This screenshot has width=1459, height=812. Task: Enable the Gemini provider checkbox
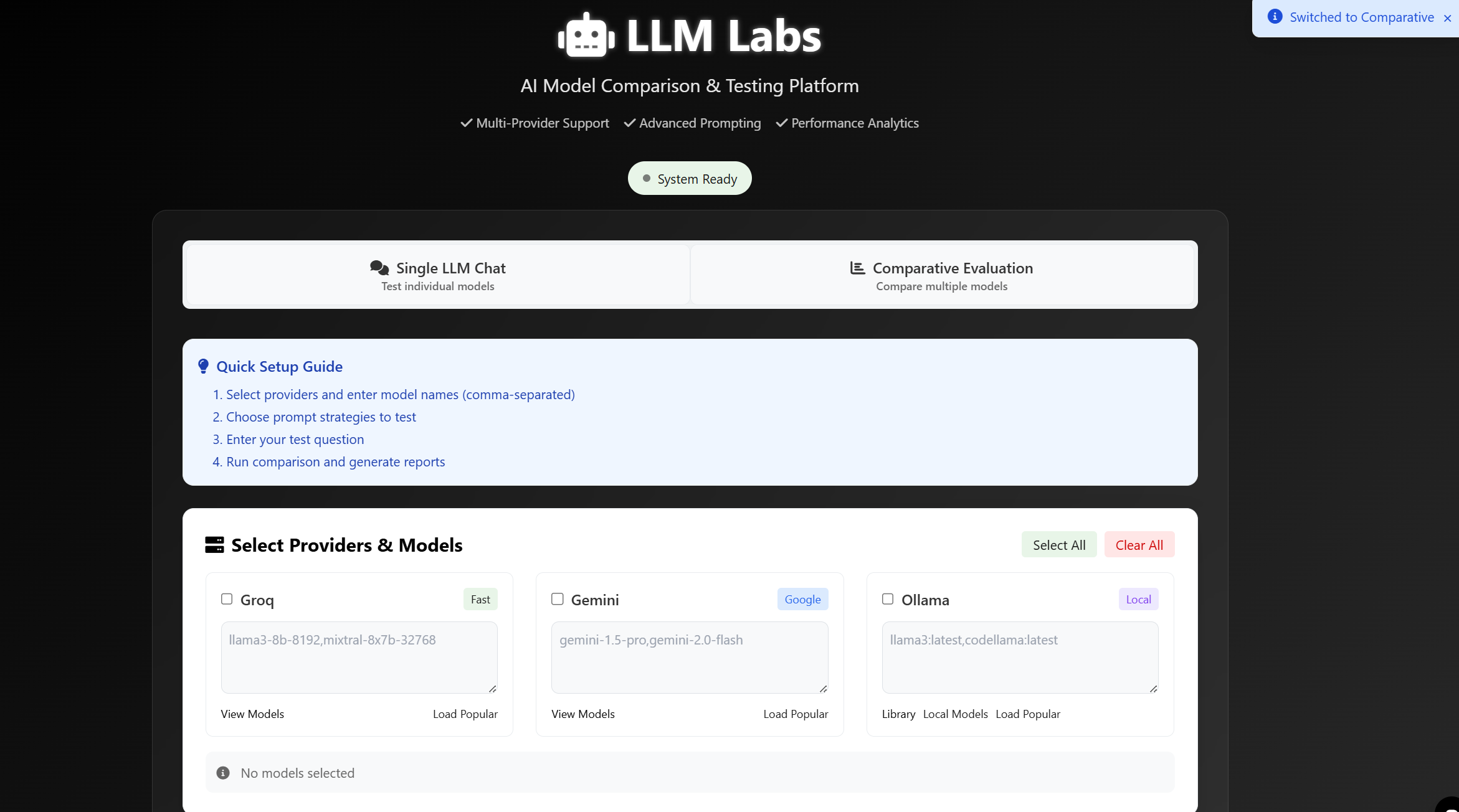point(558,599)
